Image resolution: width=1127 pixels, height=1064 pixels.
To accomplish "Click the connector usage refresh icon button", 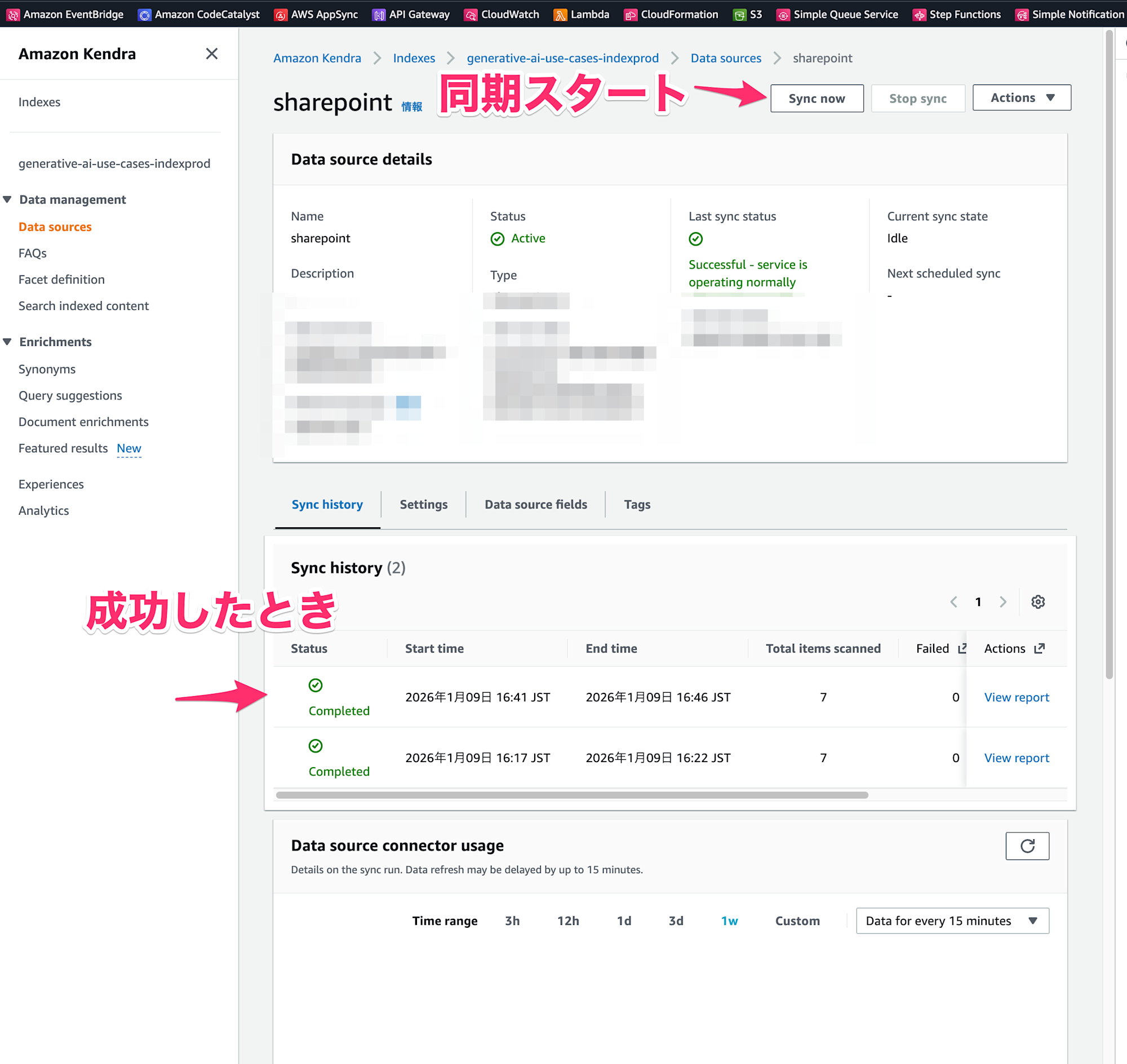I will (1027, 845).
